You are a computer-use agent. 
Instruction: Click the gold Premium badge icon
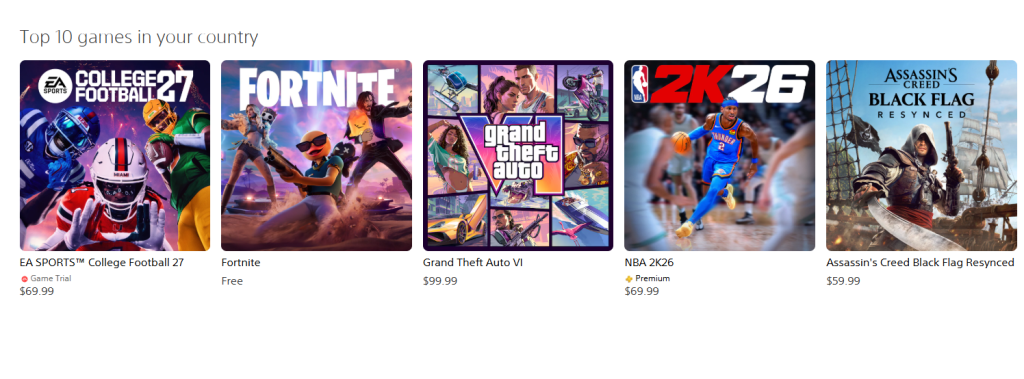[x=629, y=279]
